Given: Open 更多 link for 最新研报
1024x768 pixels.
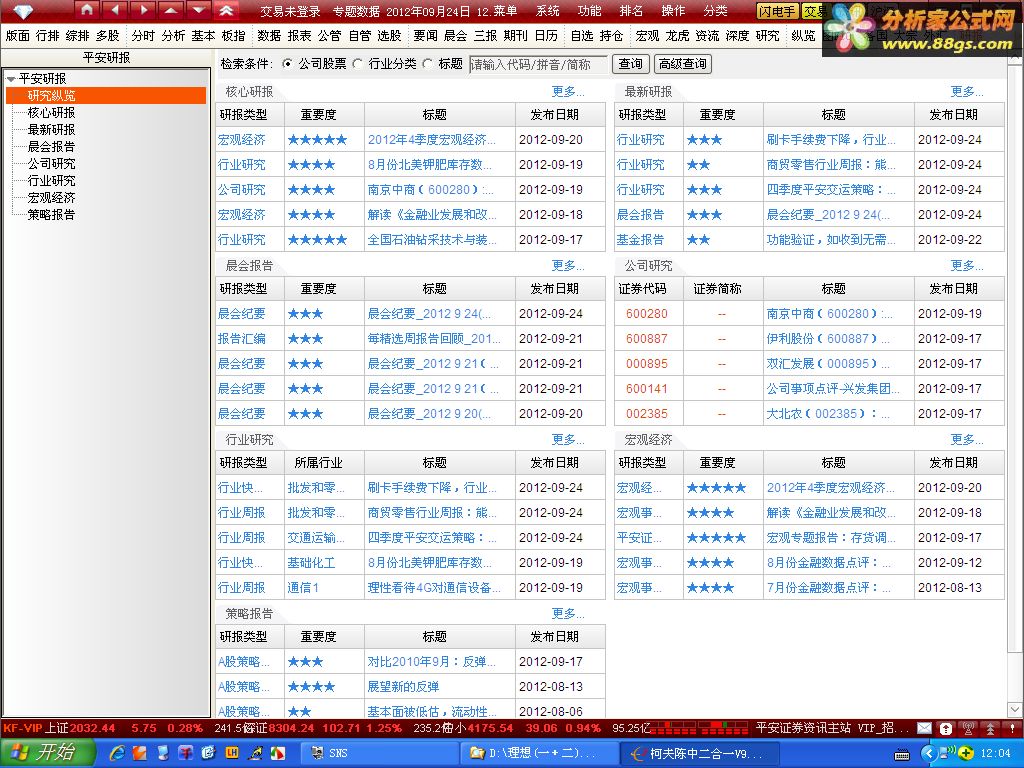Looking at the screenshot, I should coord(967,91).
